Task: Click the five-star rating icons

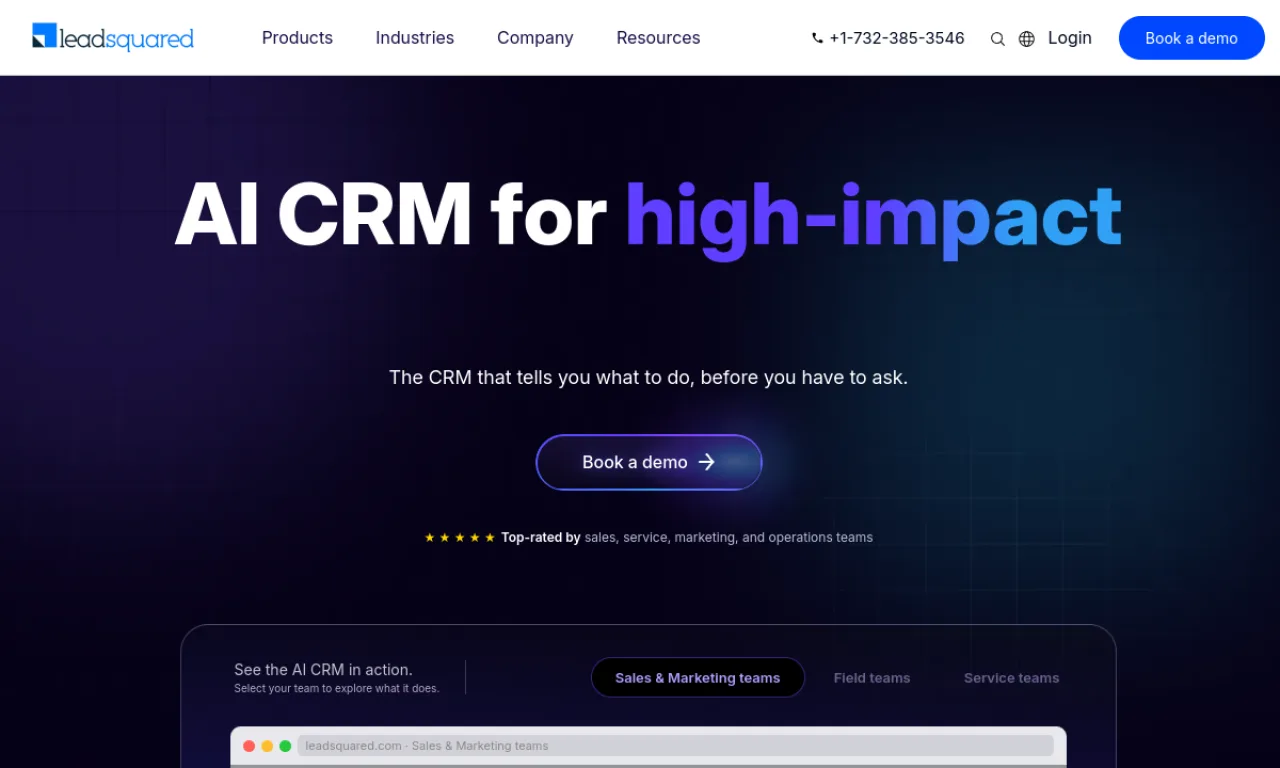Action: (460, 538)
